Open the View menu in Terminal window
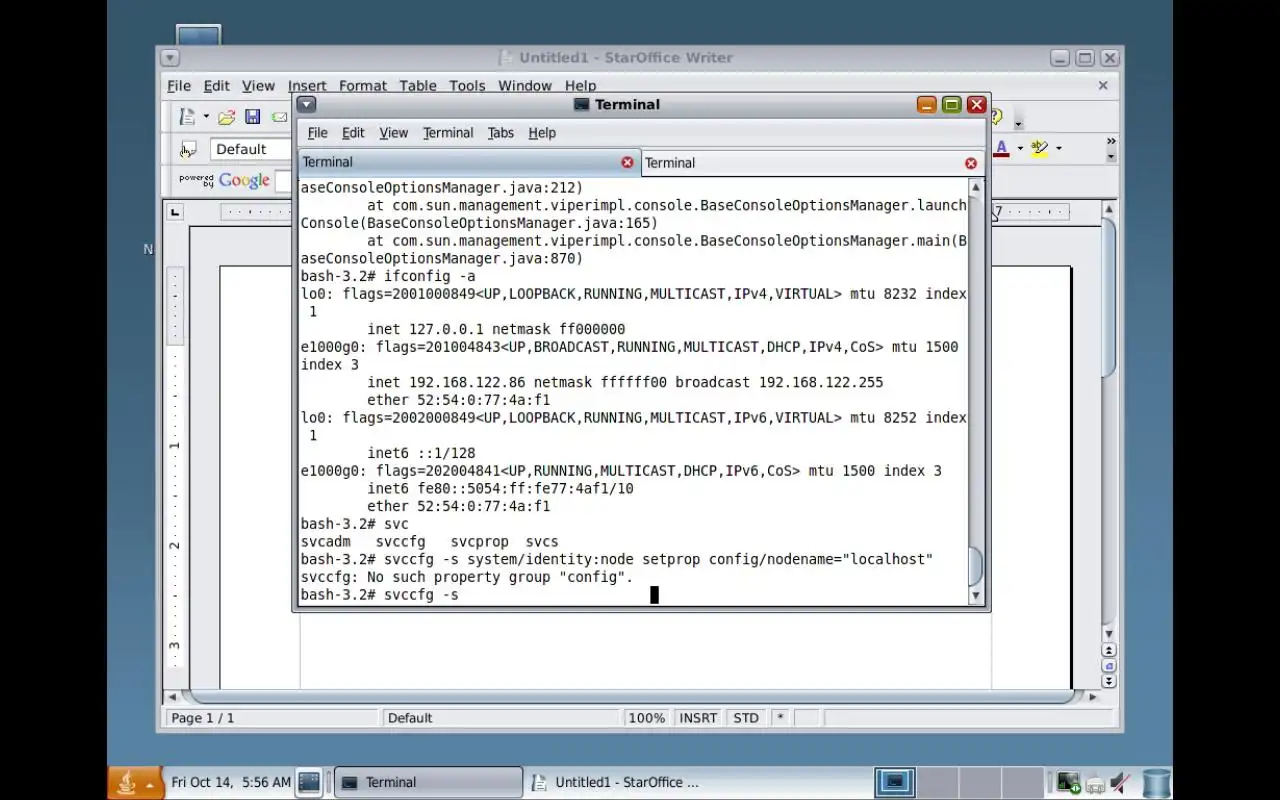The width and height of the screenshot is (1280, 800). click(x=394, y=133)
